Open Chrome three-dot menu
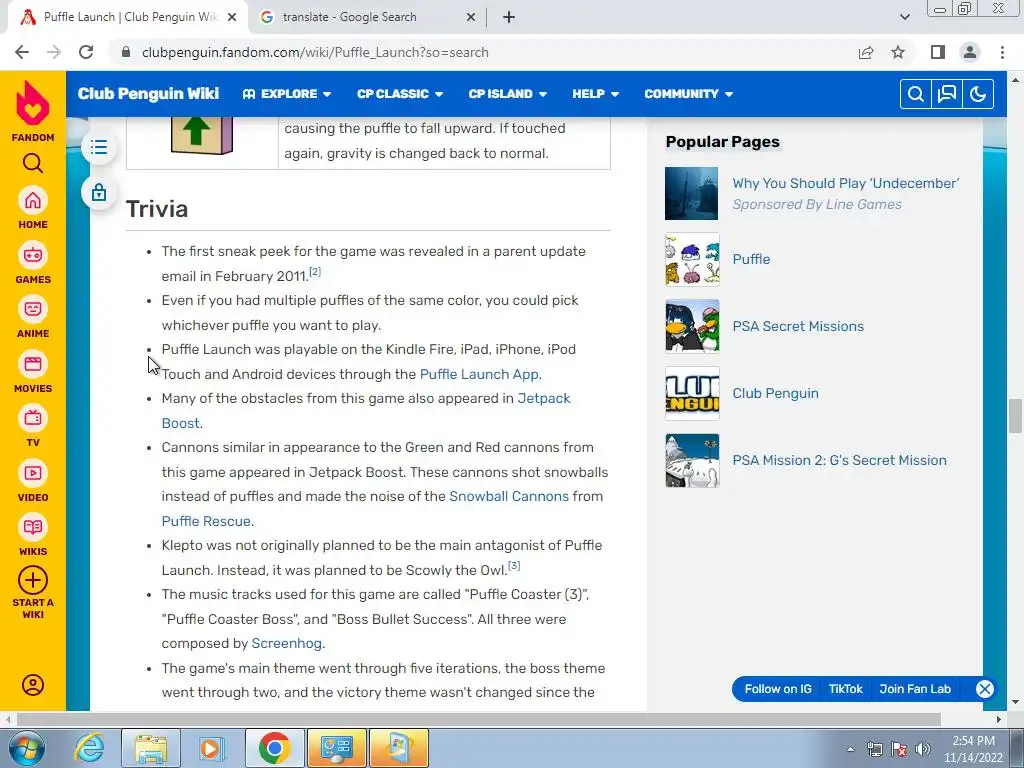Image resolution: width=1024 pixels, height=768 pixels. [x=1002, y=52]
